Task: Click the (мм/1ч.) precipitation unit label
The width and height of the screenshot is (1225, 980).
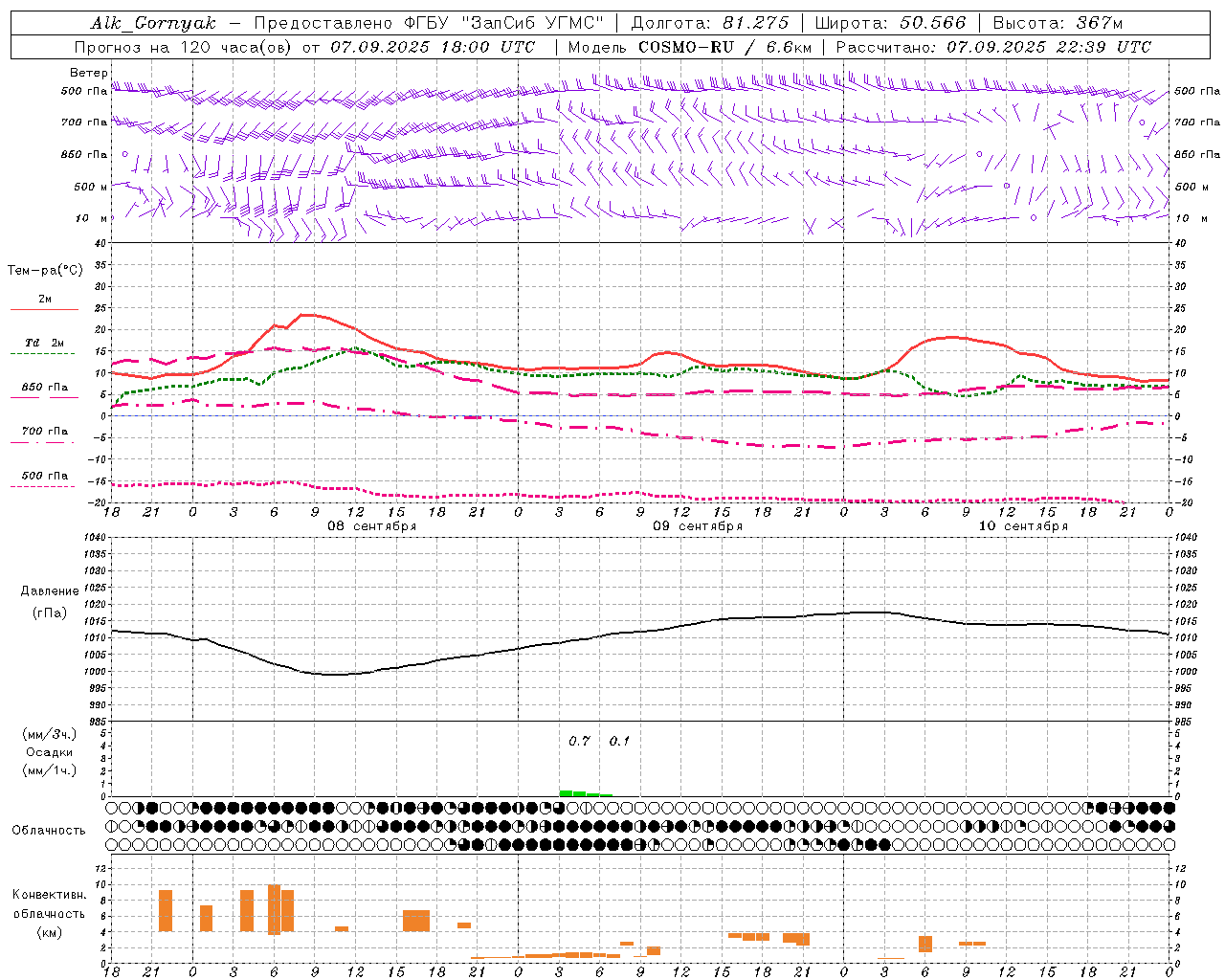Action: point(49,770)
